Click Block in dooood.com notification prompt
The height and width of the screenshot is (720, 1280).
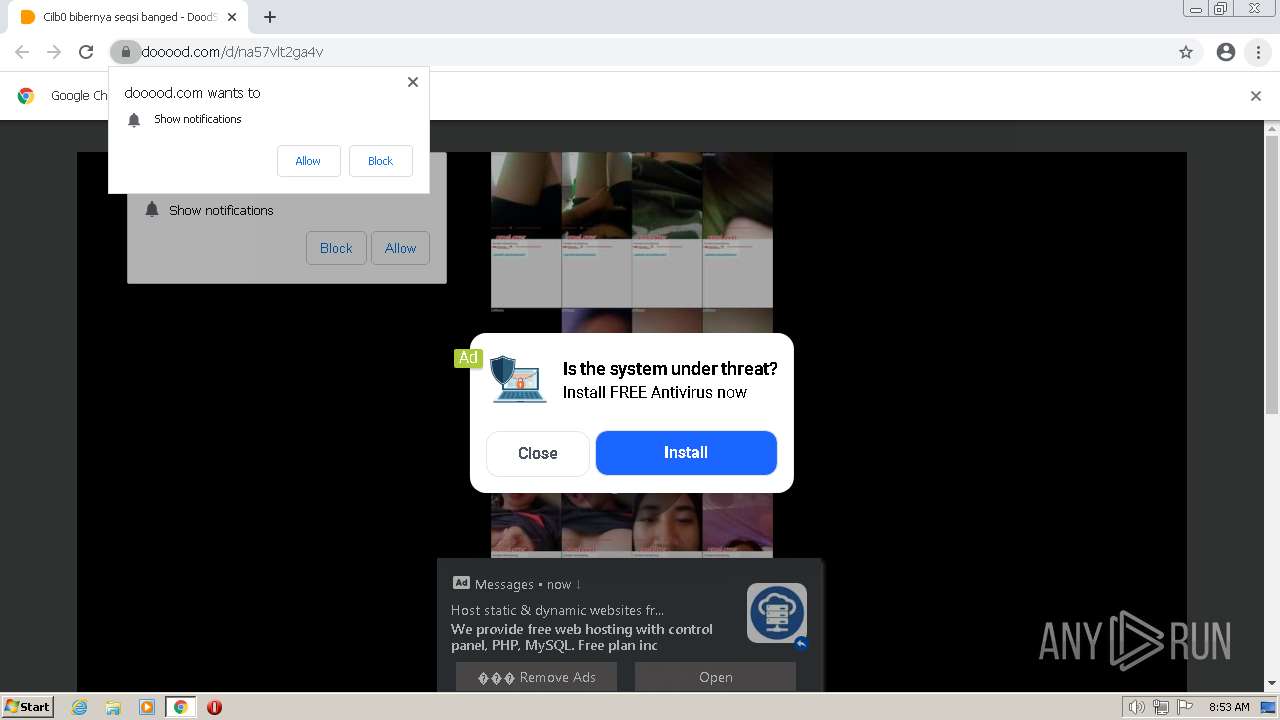[380, 161]
